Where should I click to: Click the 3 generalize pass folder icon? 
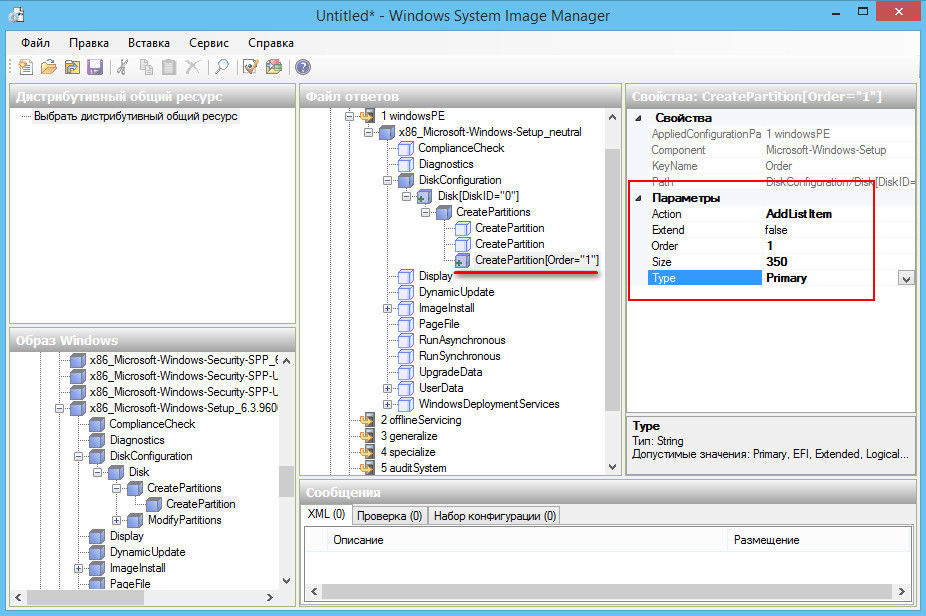coord(367,436)
